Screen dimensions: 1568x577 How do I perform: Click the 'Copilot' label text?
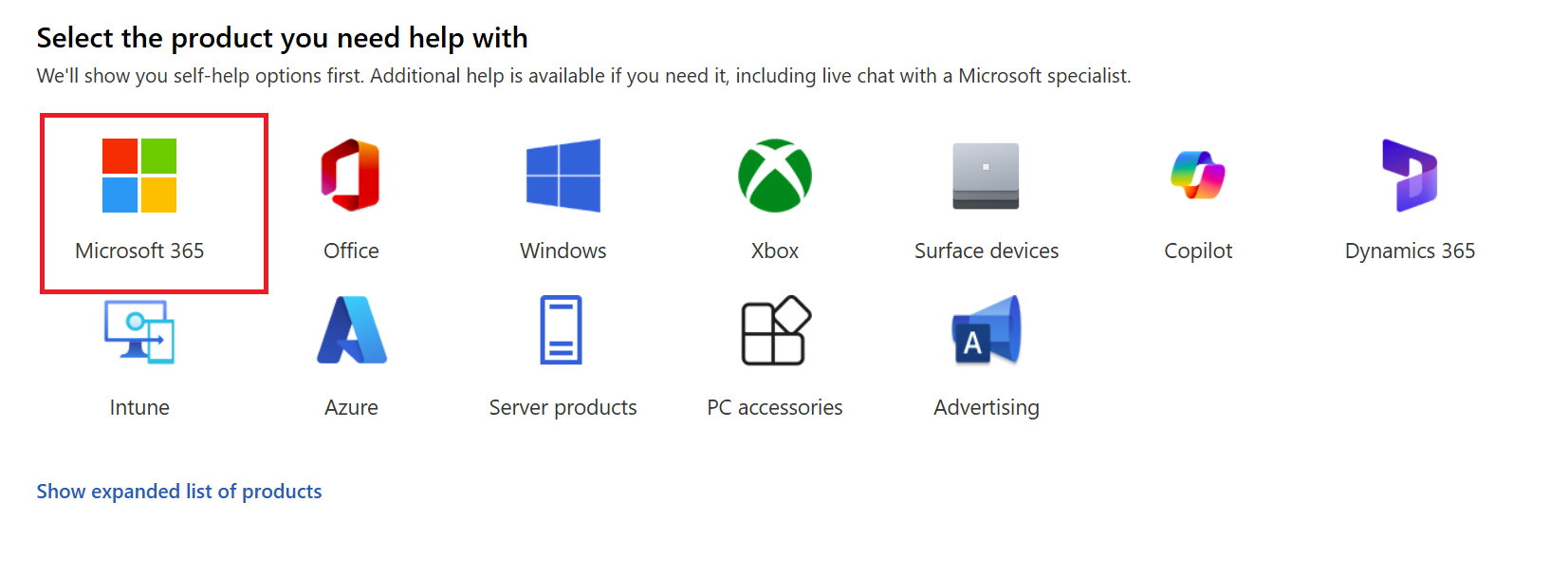tap(1198, 251)
